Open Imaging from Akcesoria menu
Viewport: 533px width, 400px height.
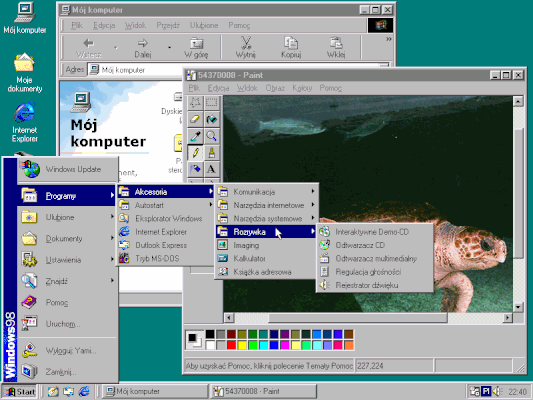[x=266, y=245]
